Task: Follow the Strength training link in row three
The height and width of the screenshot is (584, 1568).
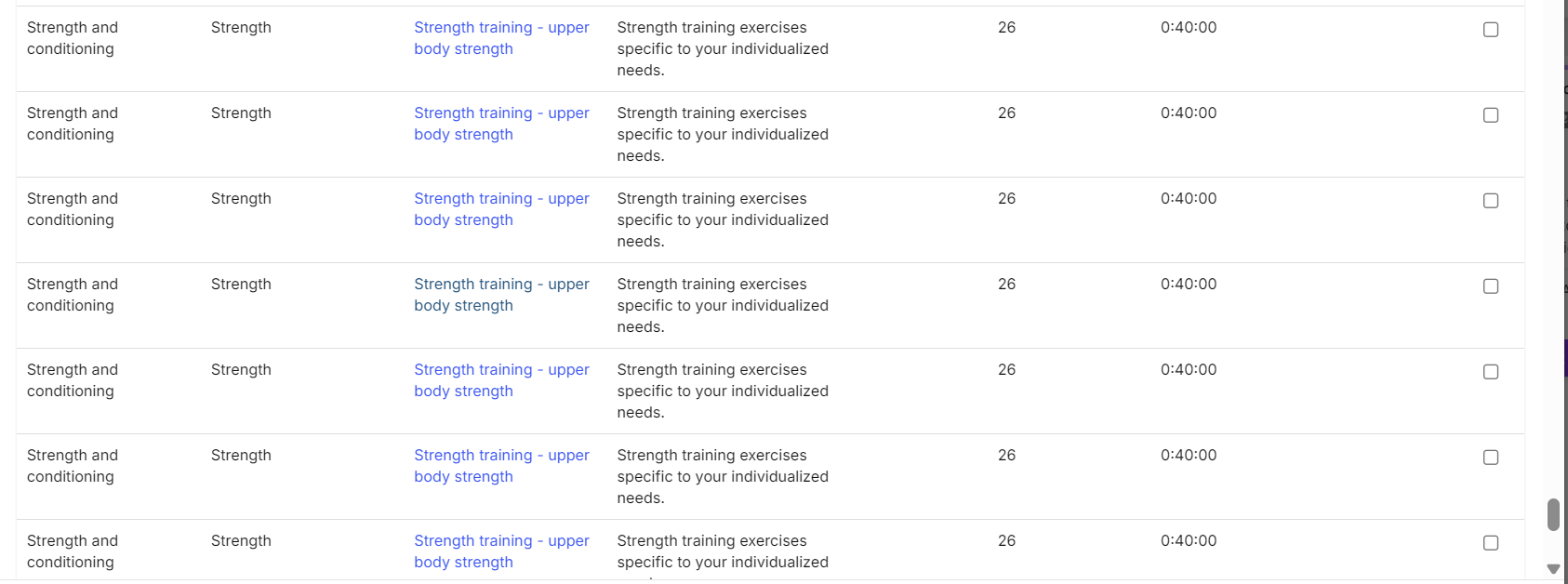Action: 501,209
